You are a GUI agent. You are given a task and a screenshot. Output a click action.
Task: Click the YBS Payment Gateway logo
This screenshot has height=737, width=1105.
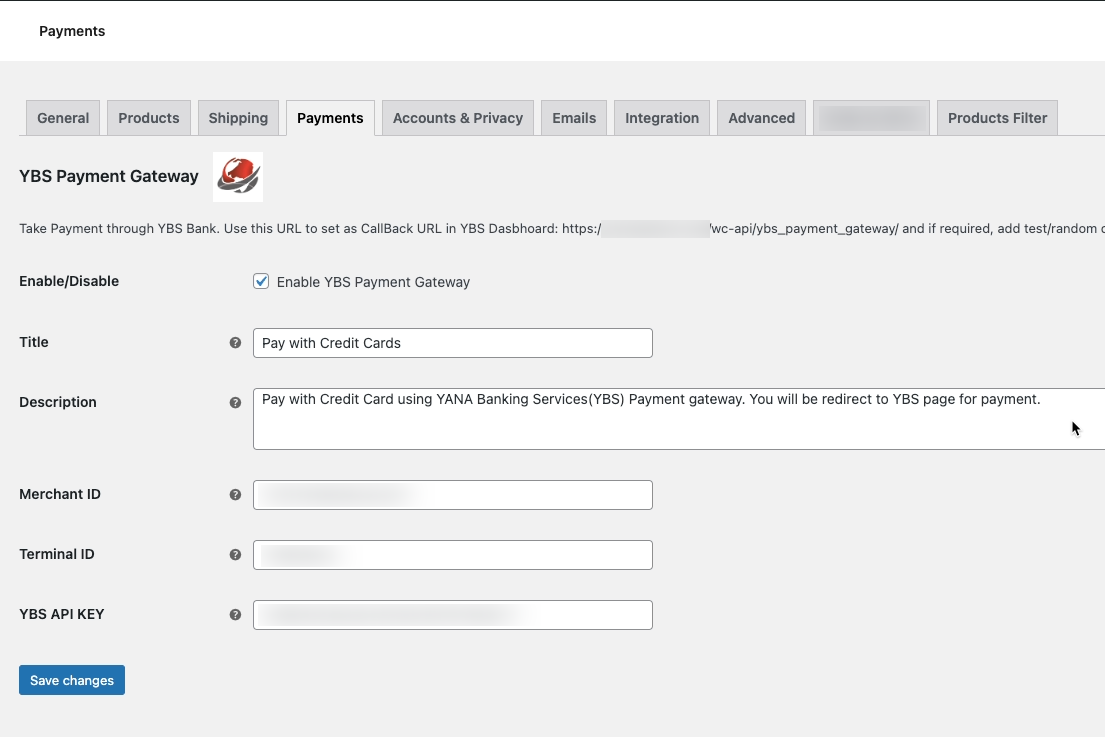point(238,177)
